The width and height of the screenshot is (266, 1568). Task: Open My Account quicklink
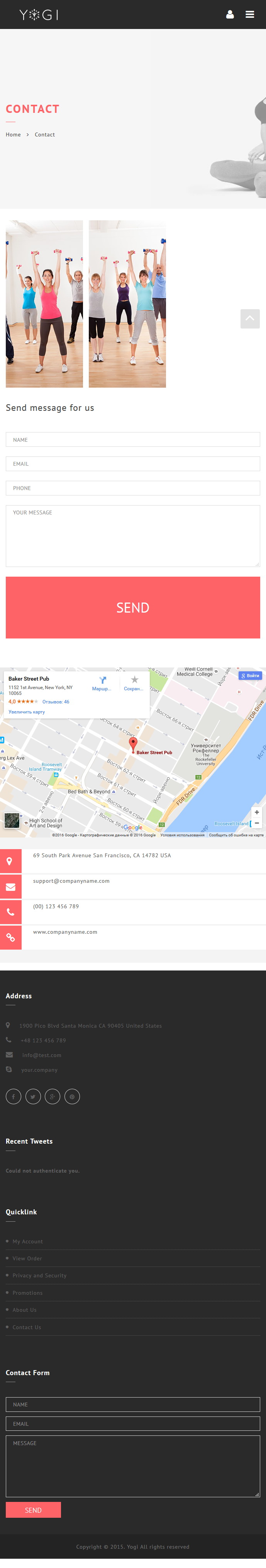pyautogui.click(x=27, y=1241)
